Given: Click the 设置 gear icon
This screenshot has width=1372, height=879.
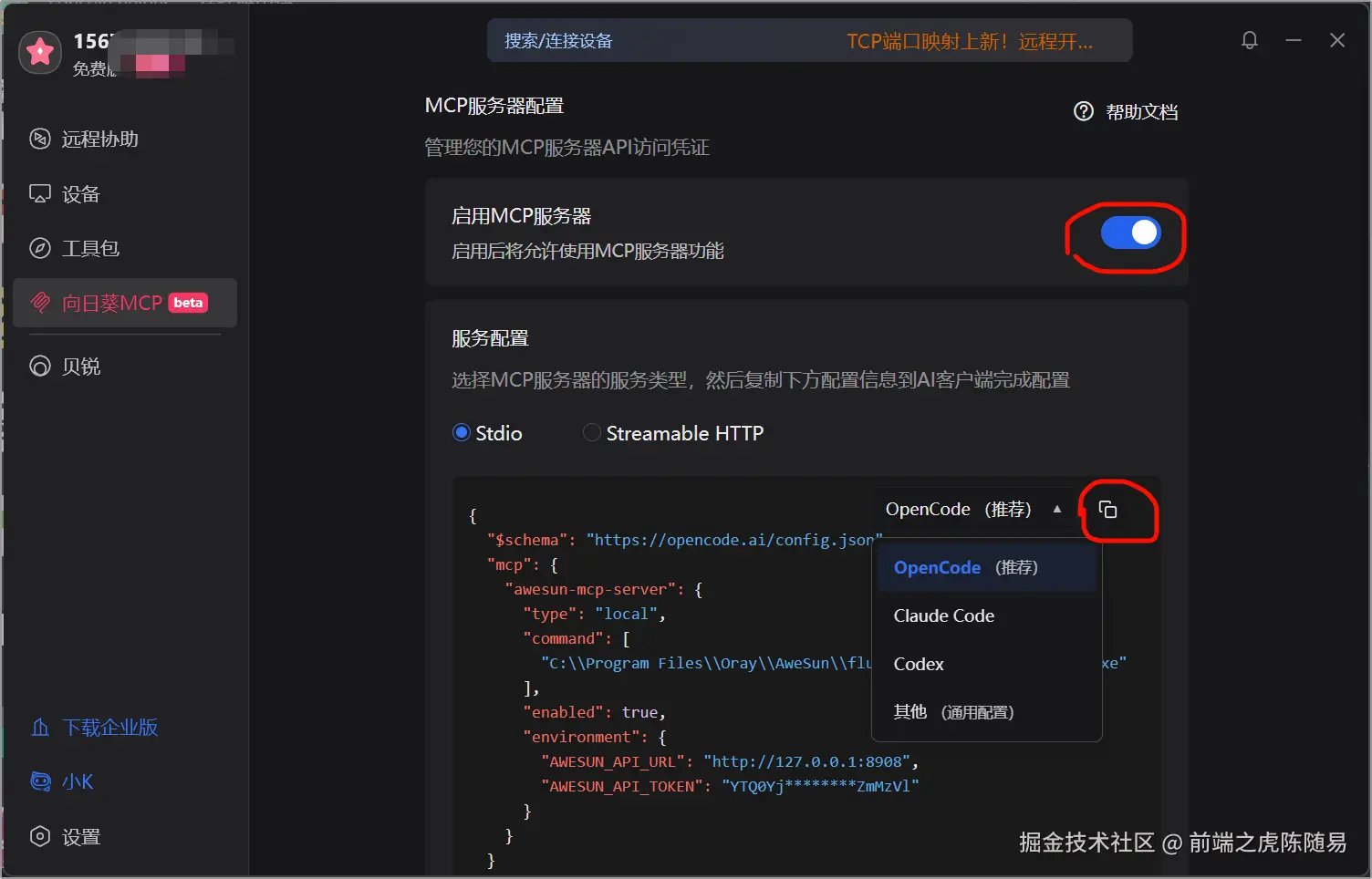Looking at the screenshot, I should coord(40,837).
